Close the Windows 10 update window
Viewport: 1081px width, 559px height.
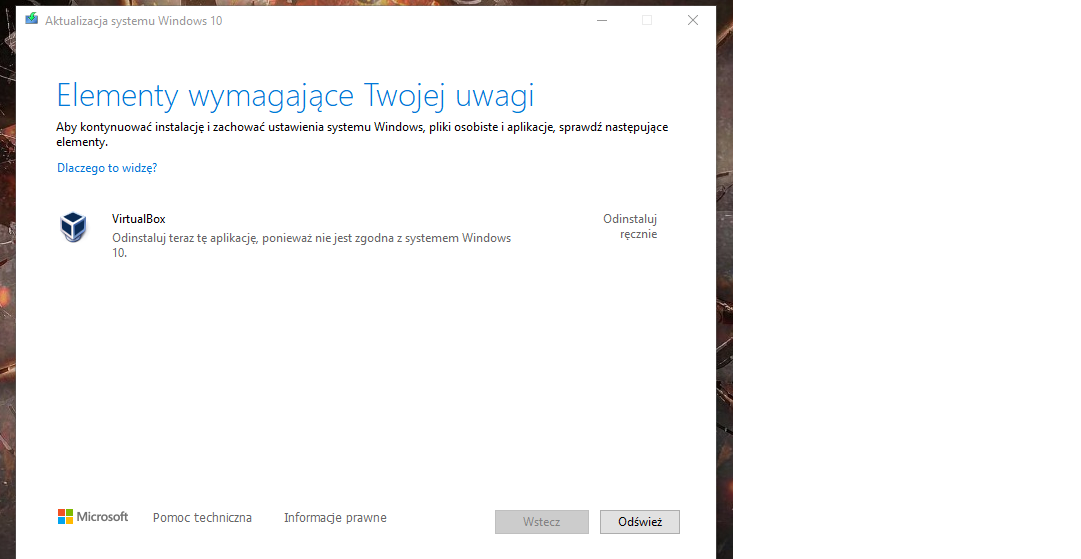point(693,21)
